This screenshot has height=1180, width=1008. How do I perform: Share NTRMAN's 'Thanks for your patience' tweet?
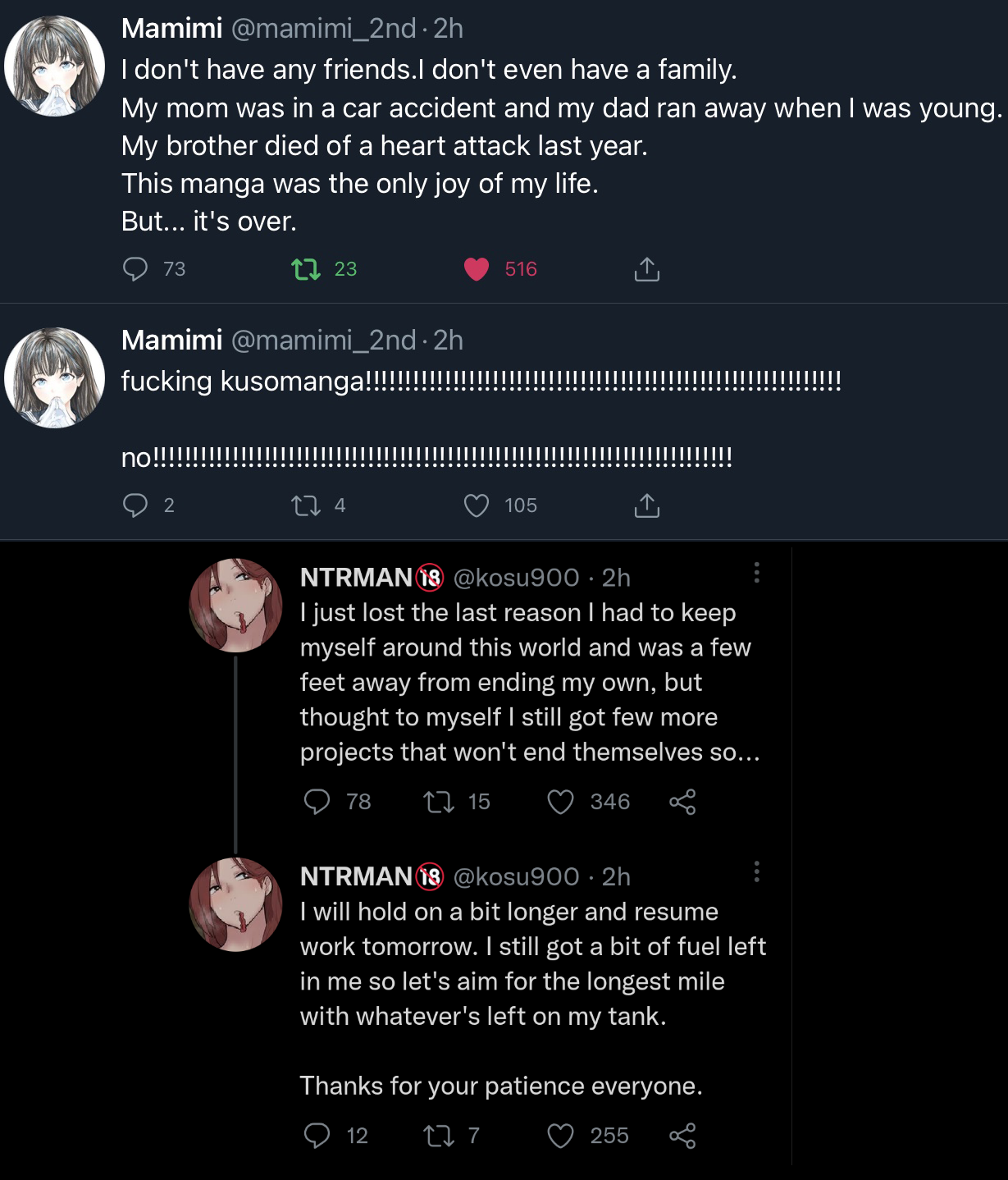point(682,1136)
